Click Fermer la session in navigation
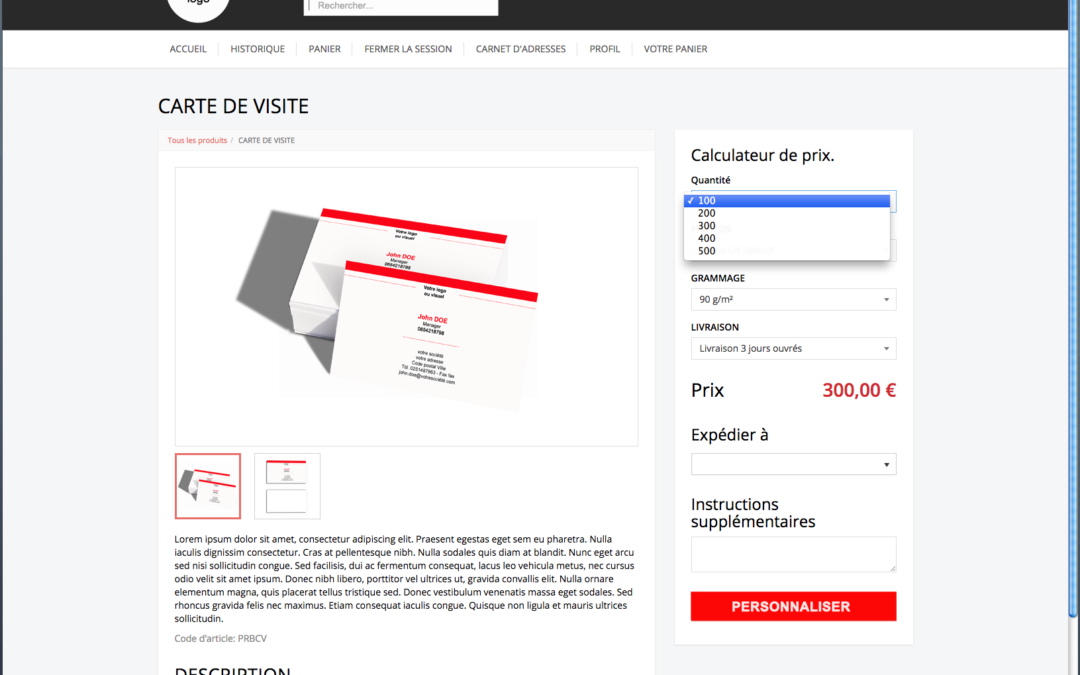This screenshot has width=1080, height=675. point(408,49)
